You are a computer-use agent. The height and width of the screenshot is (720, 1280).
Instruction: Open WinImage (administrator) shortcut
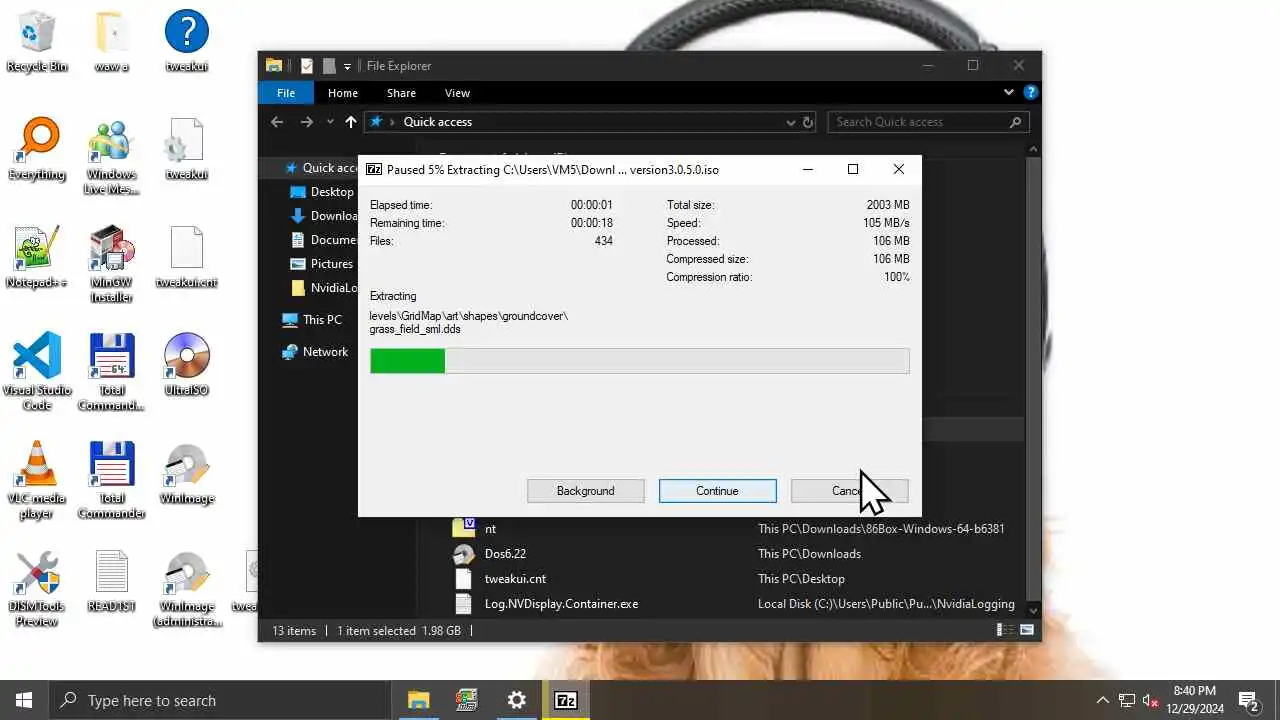click(187, 588)
